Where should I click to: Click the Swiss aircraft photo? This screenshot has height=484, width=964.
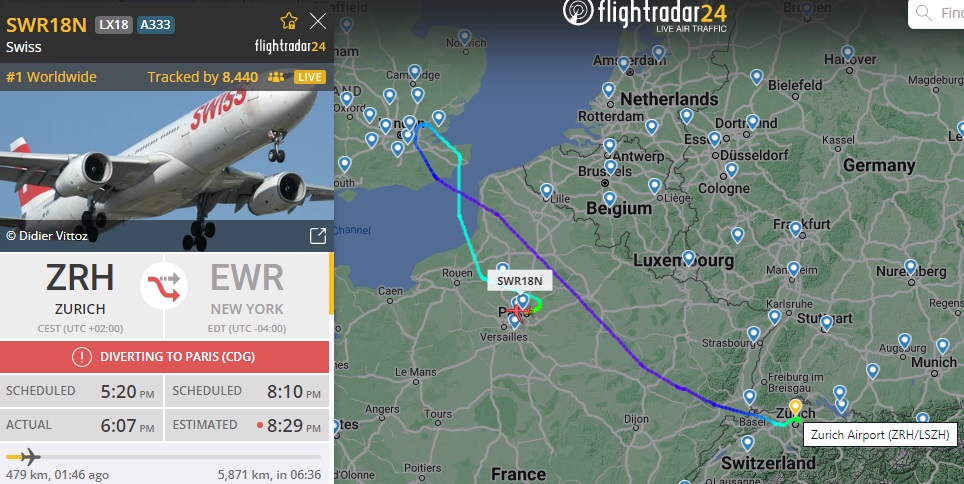(167, 171)
